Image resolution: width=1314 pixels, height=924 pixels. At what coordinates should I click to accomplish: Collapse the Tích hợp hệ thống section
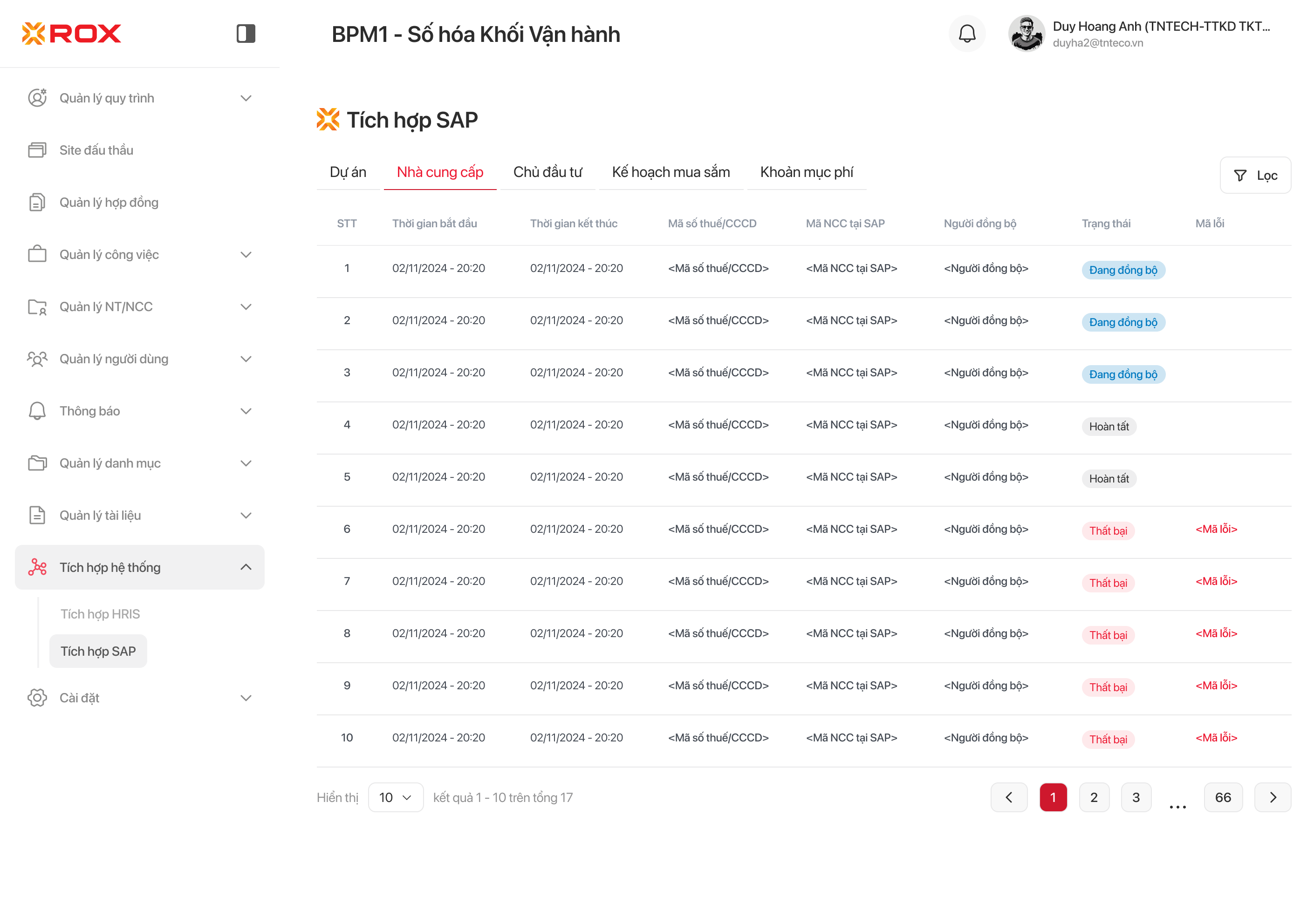[x=246, y=567]
